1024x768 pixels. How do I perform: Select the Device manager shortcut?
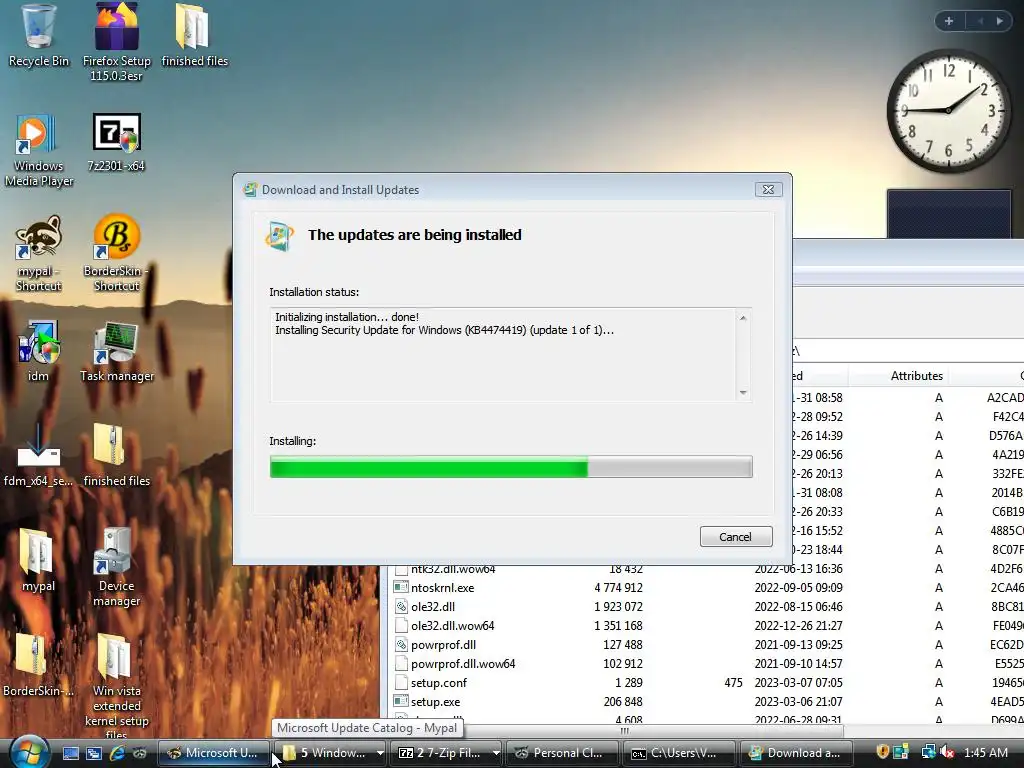(x=116, y=567)
